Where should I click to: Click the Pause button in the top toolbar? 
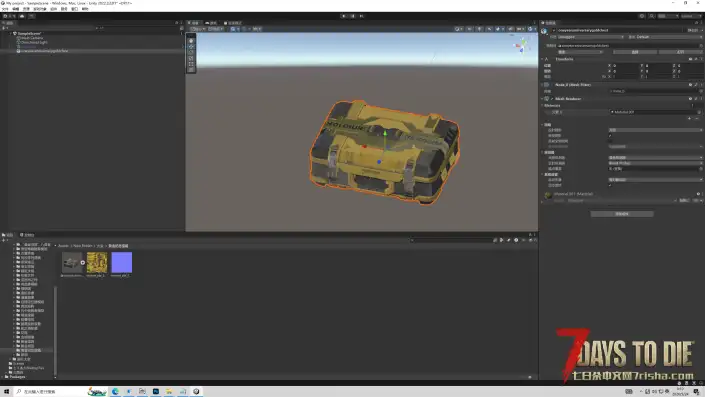click(x=352, y=16)
